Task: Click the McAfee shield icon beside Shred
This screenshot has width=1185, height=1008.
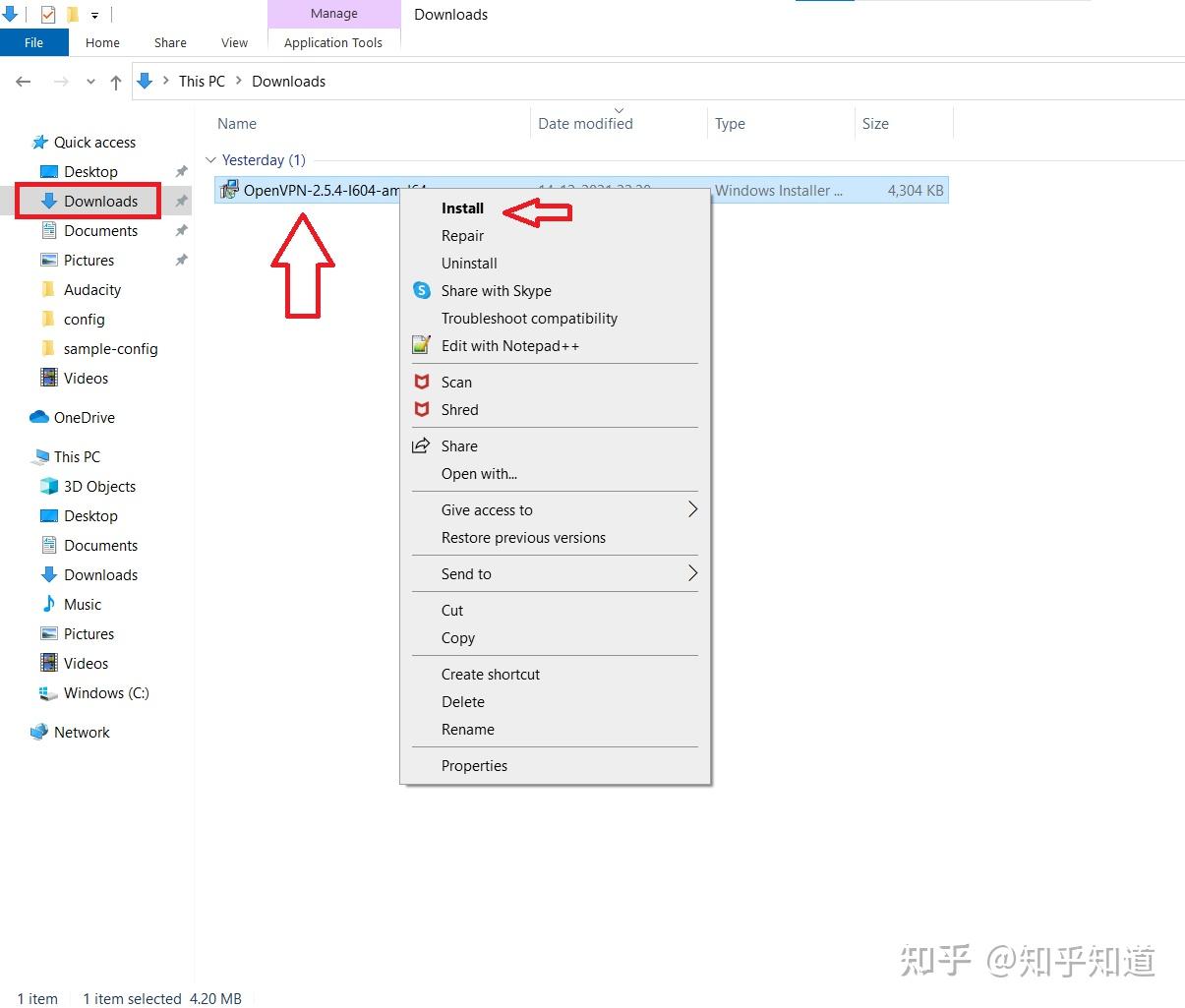Action: tap(421, 409)
